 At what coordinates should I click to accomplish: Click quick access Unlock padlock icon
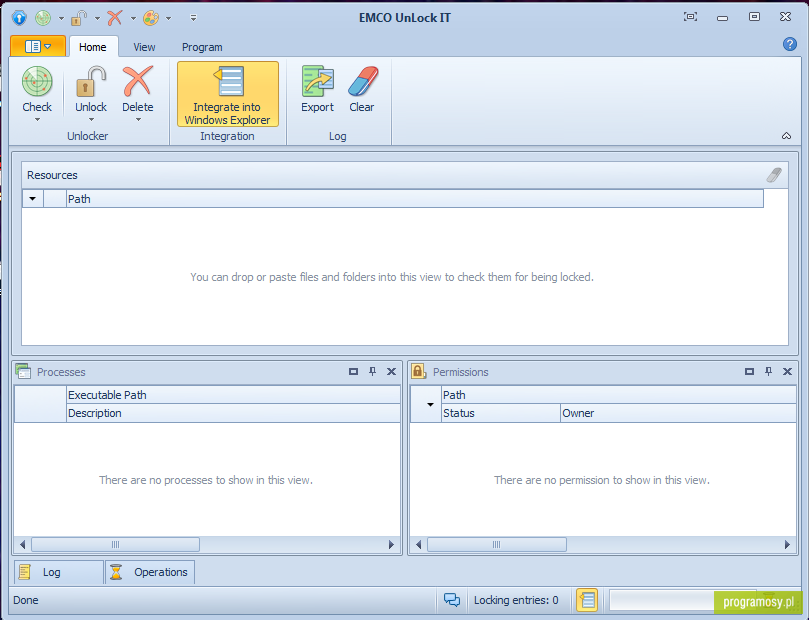(x=78, y=18)
